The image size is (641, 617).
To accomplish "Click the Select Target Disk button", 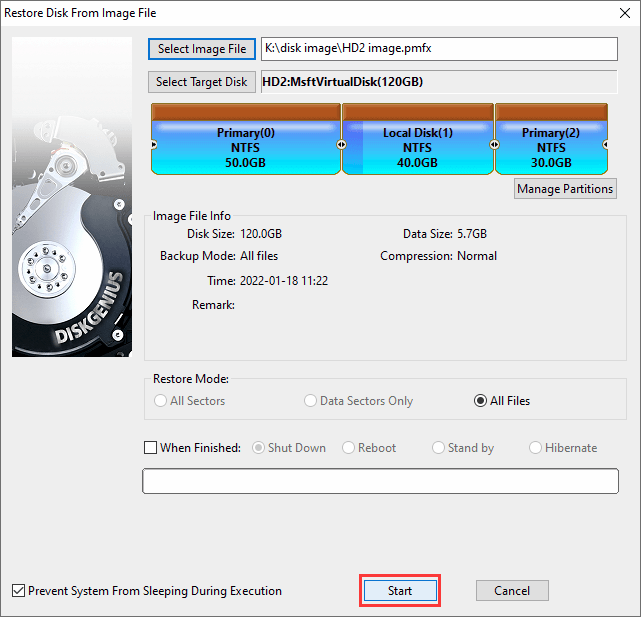I will [201, 82].
